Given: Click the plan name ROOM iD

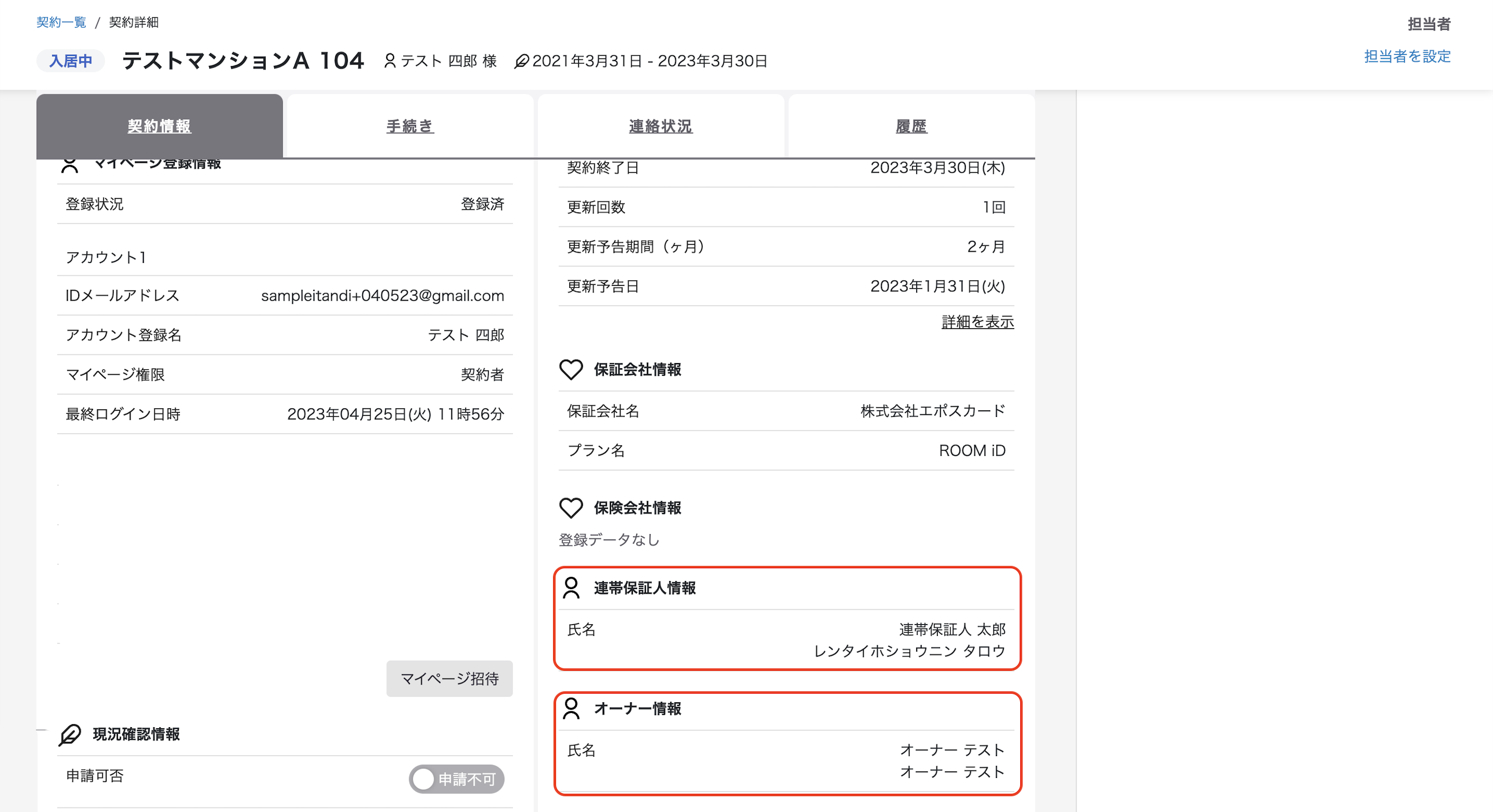Looking at the screenshot, I should pyautogui.click(x=972, y=450).
